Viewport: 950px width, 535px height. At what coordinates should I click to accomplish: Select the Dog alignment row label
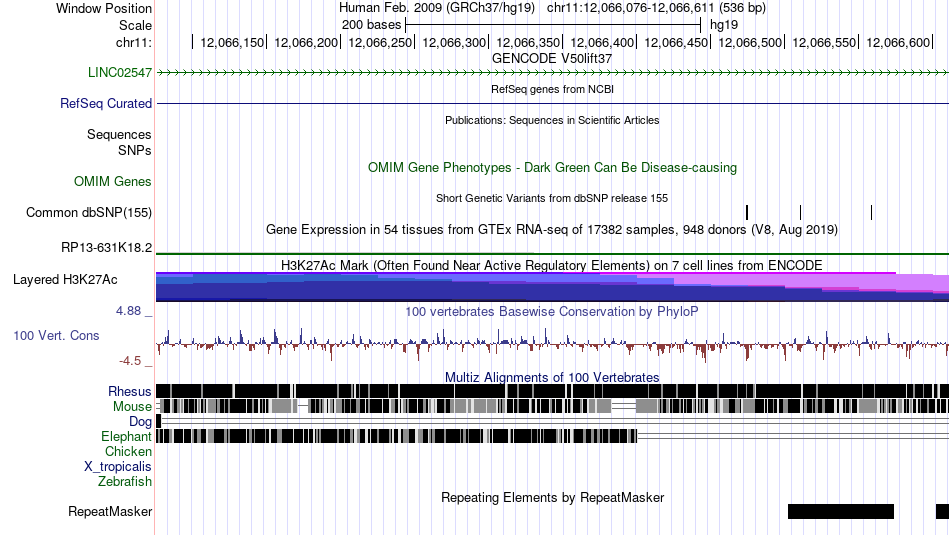pyautogui.click(x=140, y=422)
